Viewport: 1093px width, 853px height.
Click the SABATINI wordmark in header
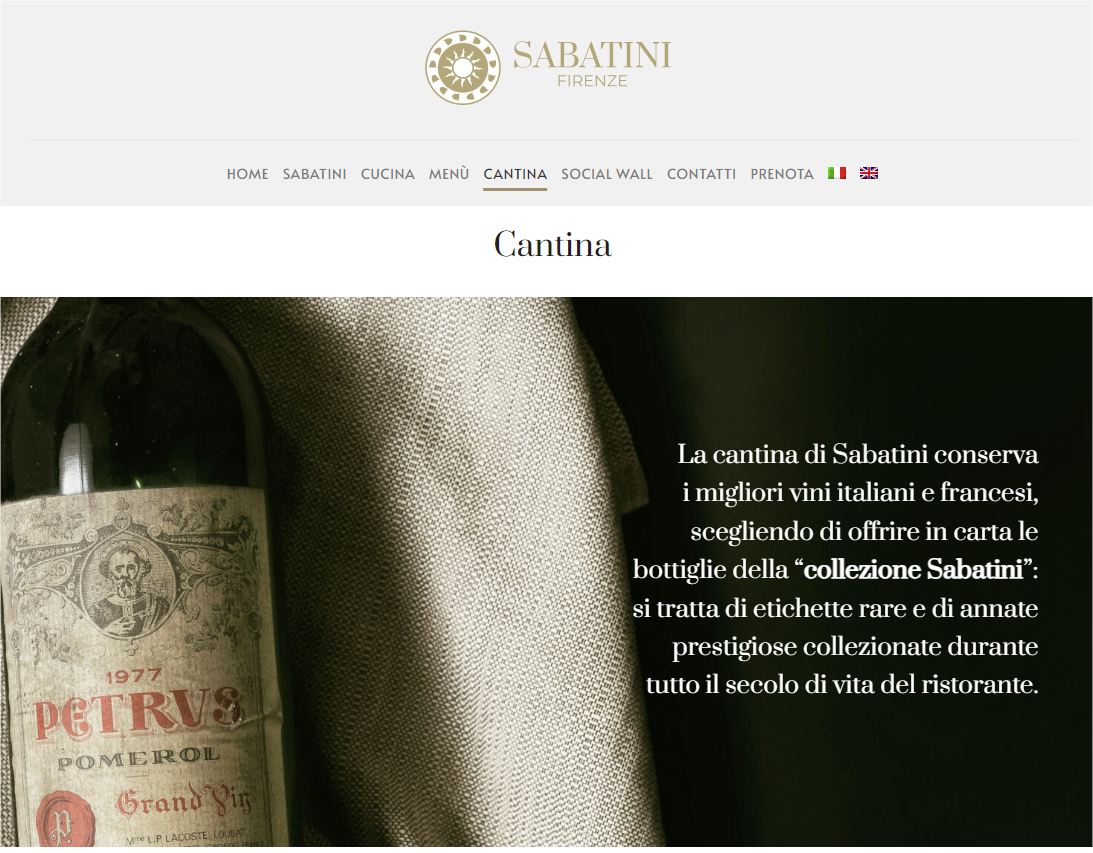click(592, 55)
